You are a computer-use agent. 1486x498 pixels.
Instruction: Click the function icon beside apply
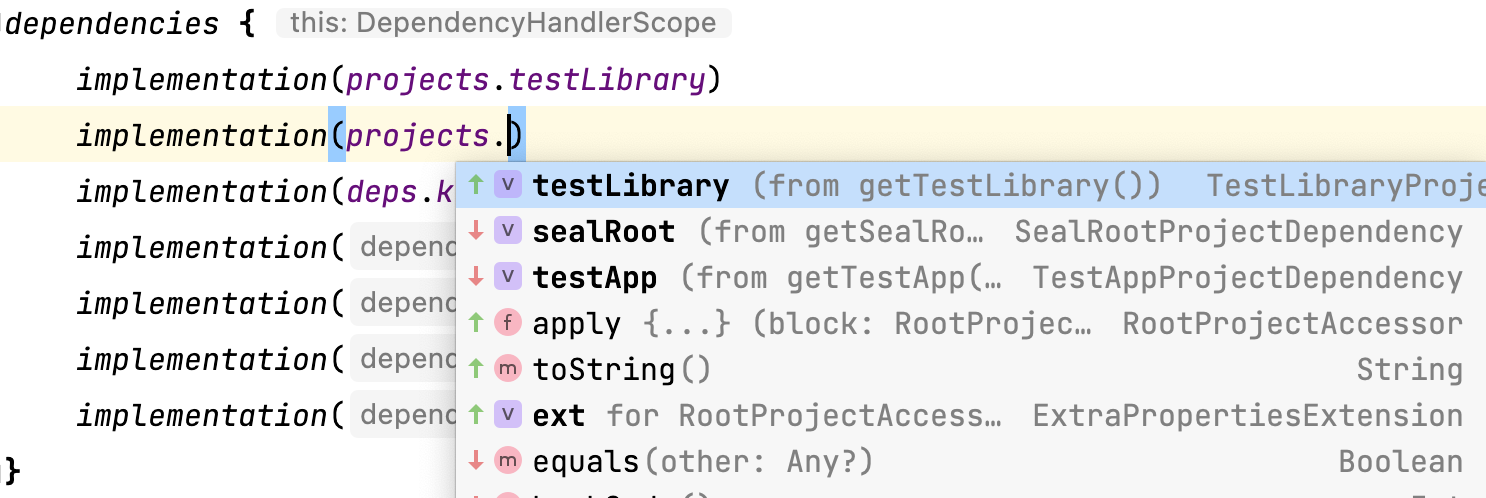pyautogui.click(x=509, y=323)
